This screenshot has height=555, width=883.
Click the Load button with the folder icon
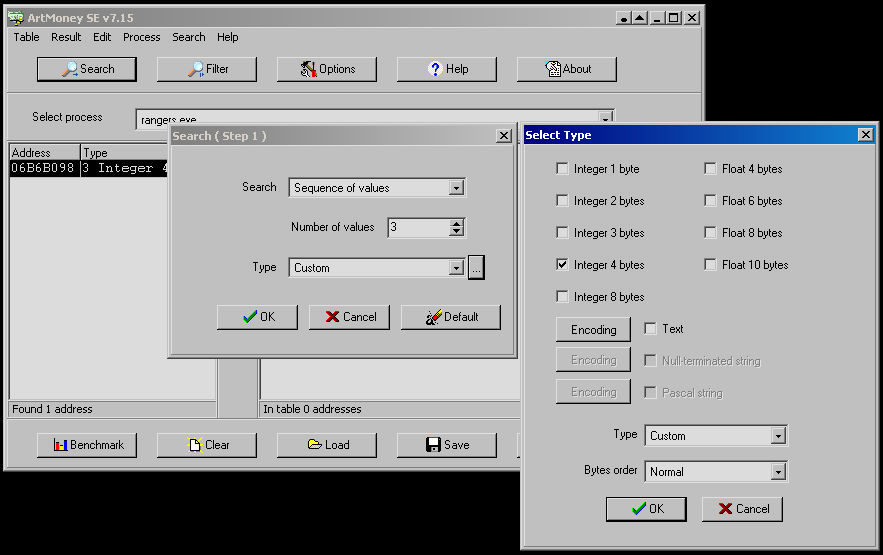(327, 445)
